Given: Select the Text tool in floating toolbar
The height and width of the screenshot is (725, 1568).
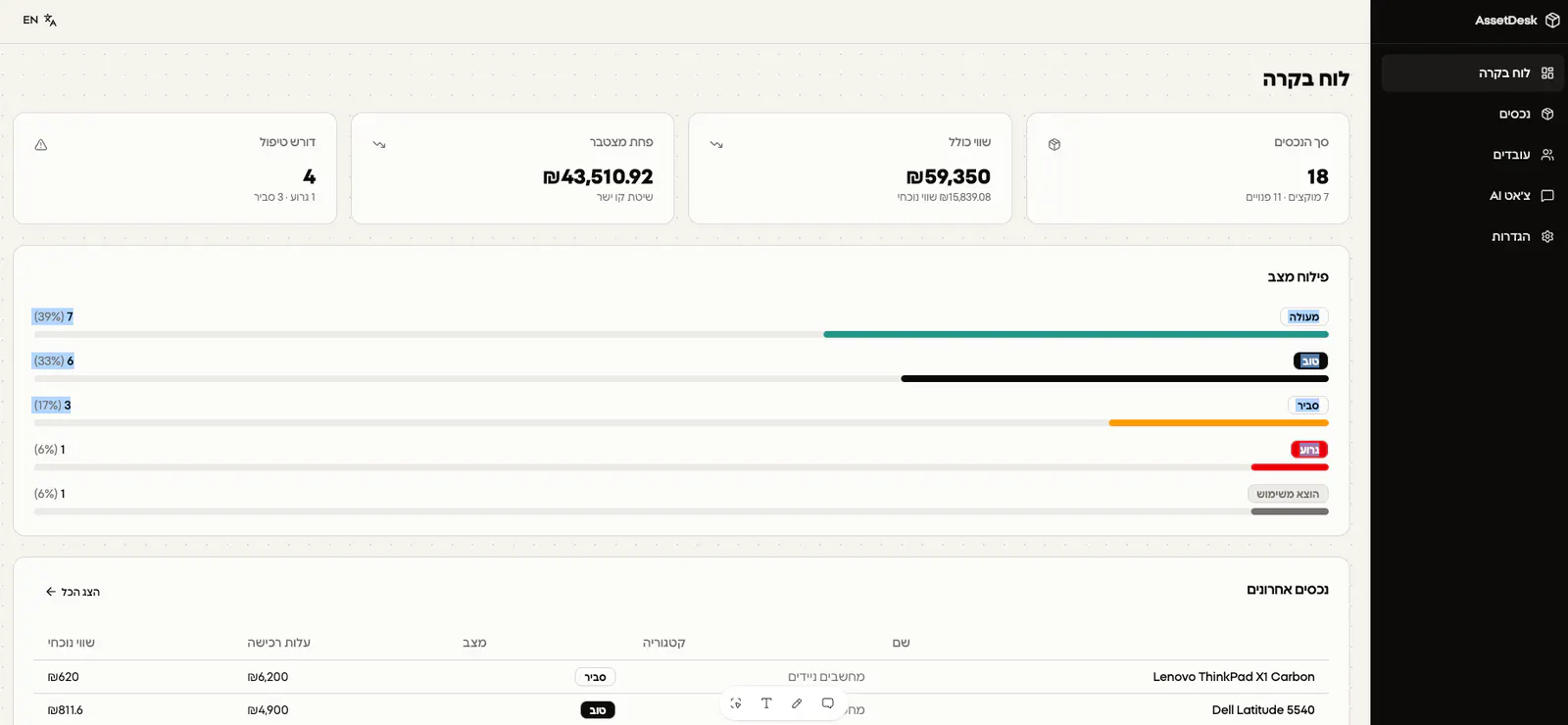Looking at the screenshot, I should [x=766, y=703].
